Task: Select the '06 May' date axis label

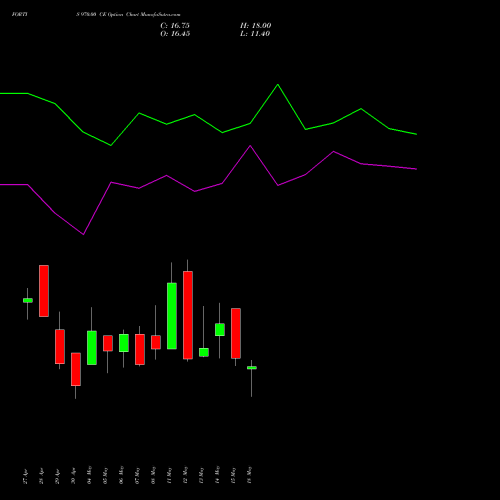Action: click(122, 475)
